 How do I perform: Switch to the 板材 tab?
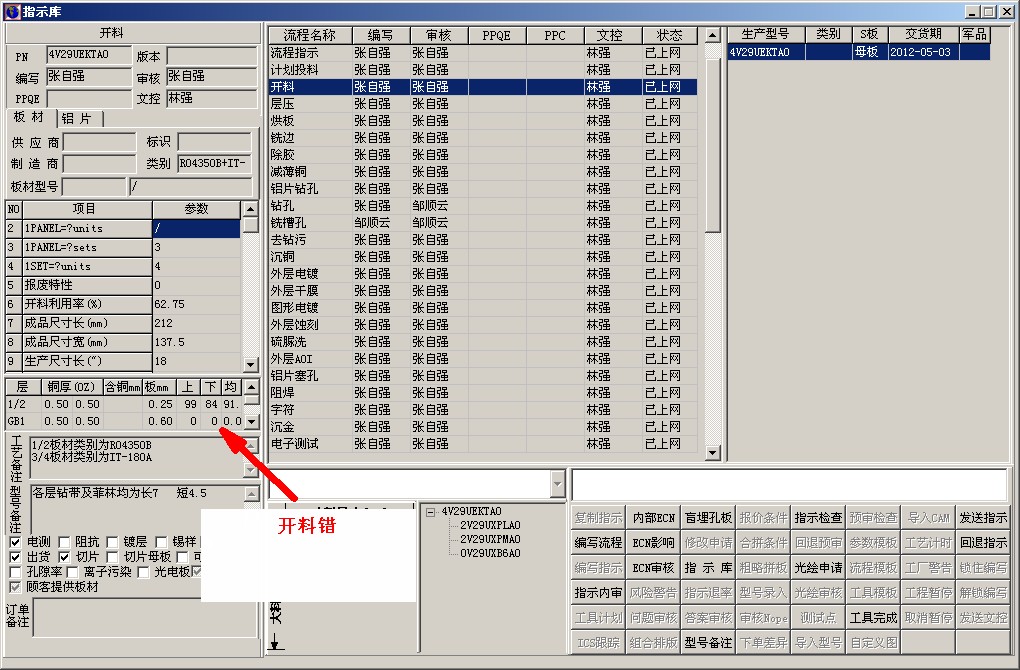[29, 117]
